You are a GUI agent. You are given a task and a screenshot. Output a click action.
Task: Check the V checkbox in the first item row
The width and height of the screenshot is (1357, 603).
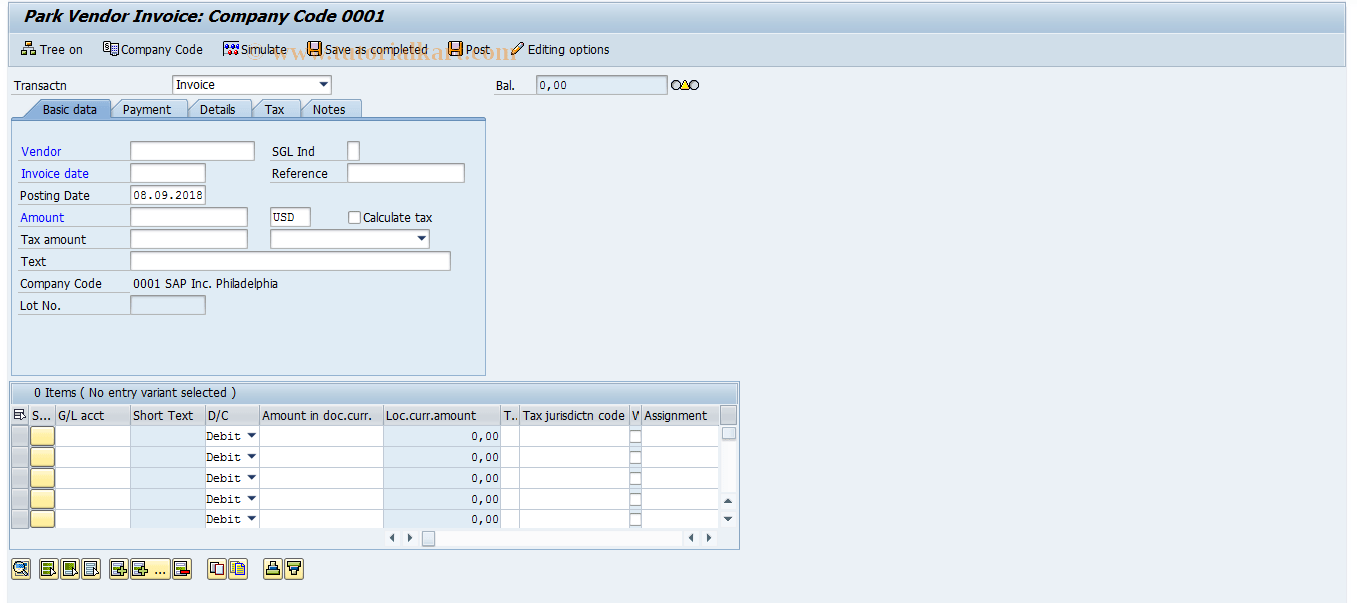(x=634, y=435)
